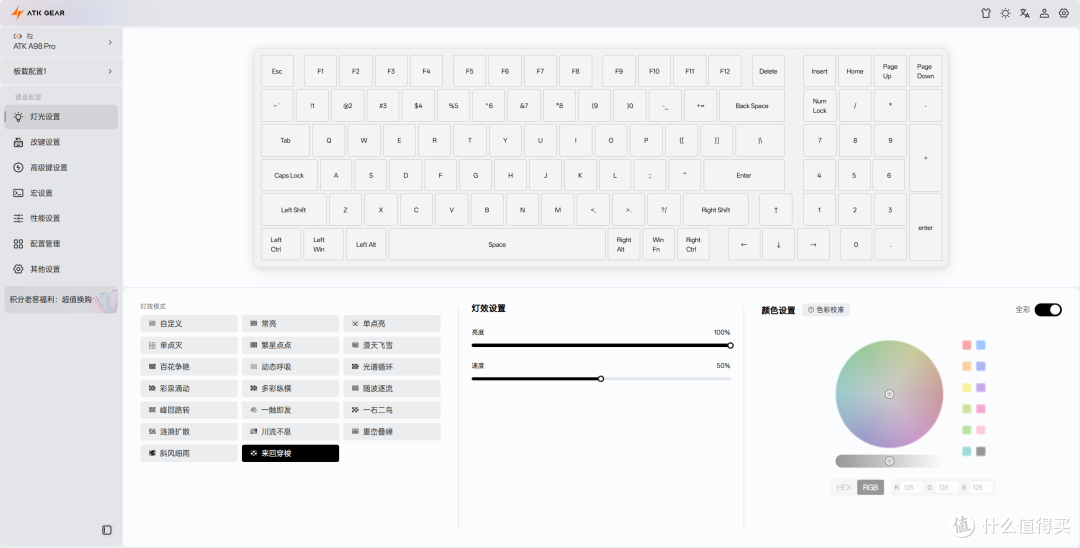Select the 光谱循环 lighting mode icon
This screenshot has width=1080, height=548.
point(355,367)
